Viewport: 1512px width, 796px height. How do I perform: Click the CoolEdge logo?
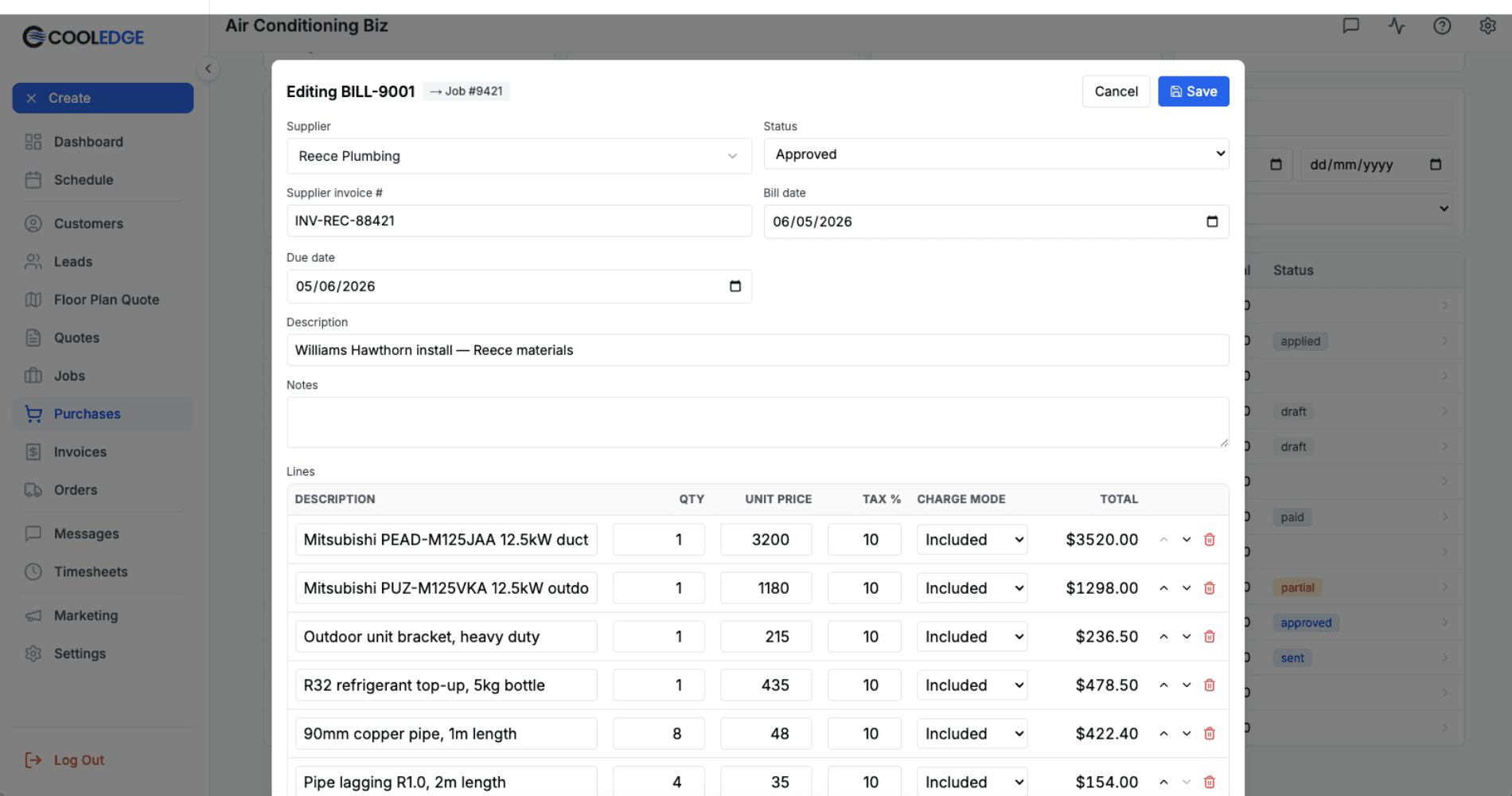click(84, 37)
